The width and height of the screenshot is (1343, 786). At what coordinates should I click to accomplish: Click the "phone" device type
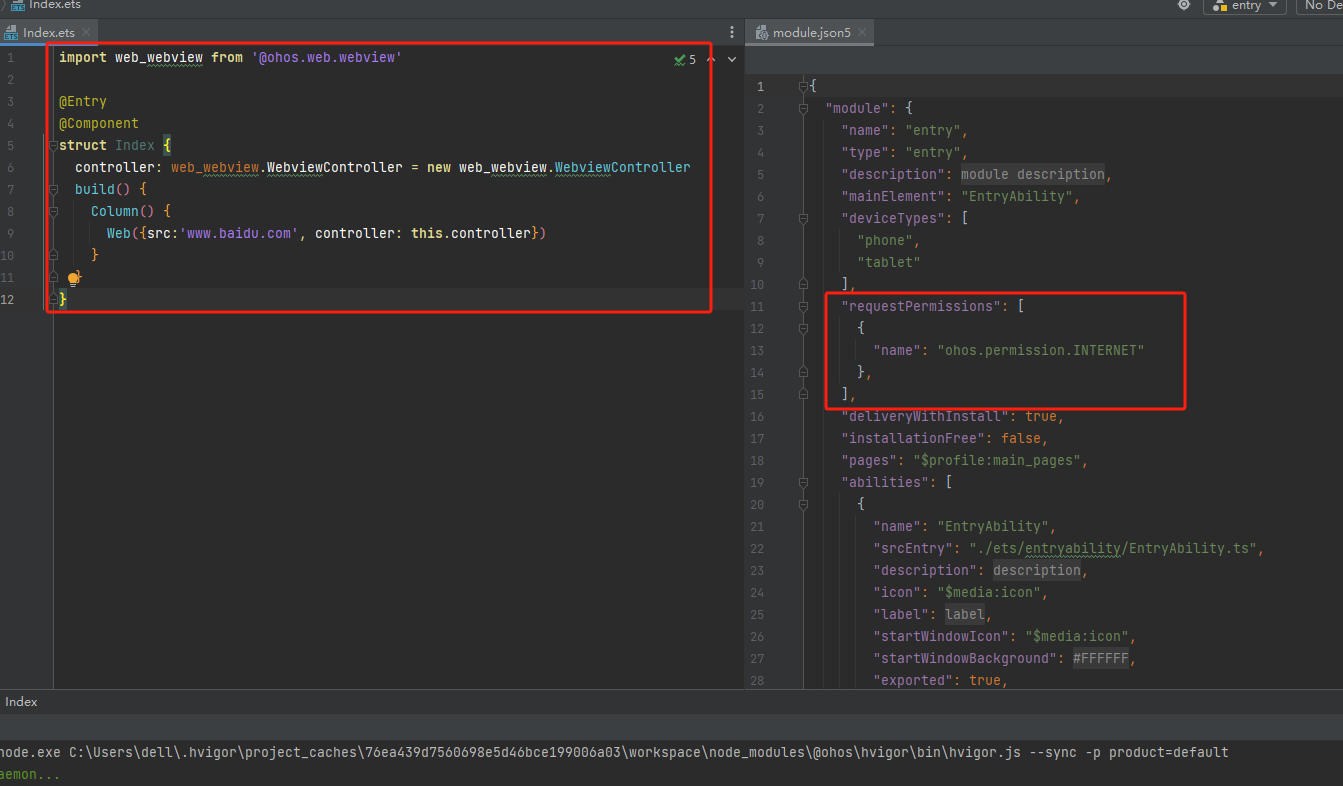coord(885,241)
